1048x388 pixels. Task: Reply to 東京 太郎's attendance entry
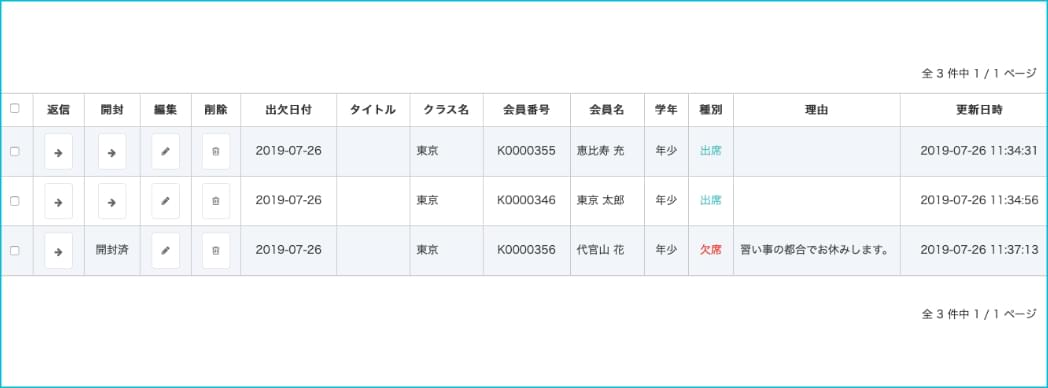(59, 201)
